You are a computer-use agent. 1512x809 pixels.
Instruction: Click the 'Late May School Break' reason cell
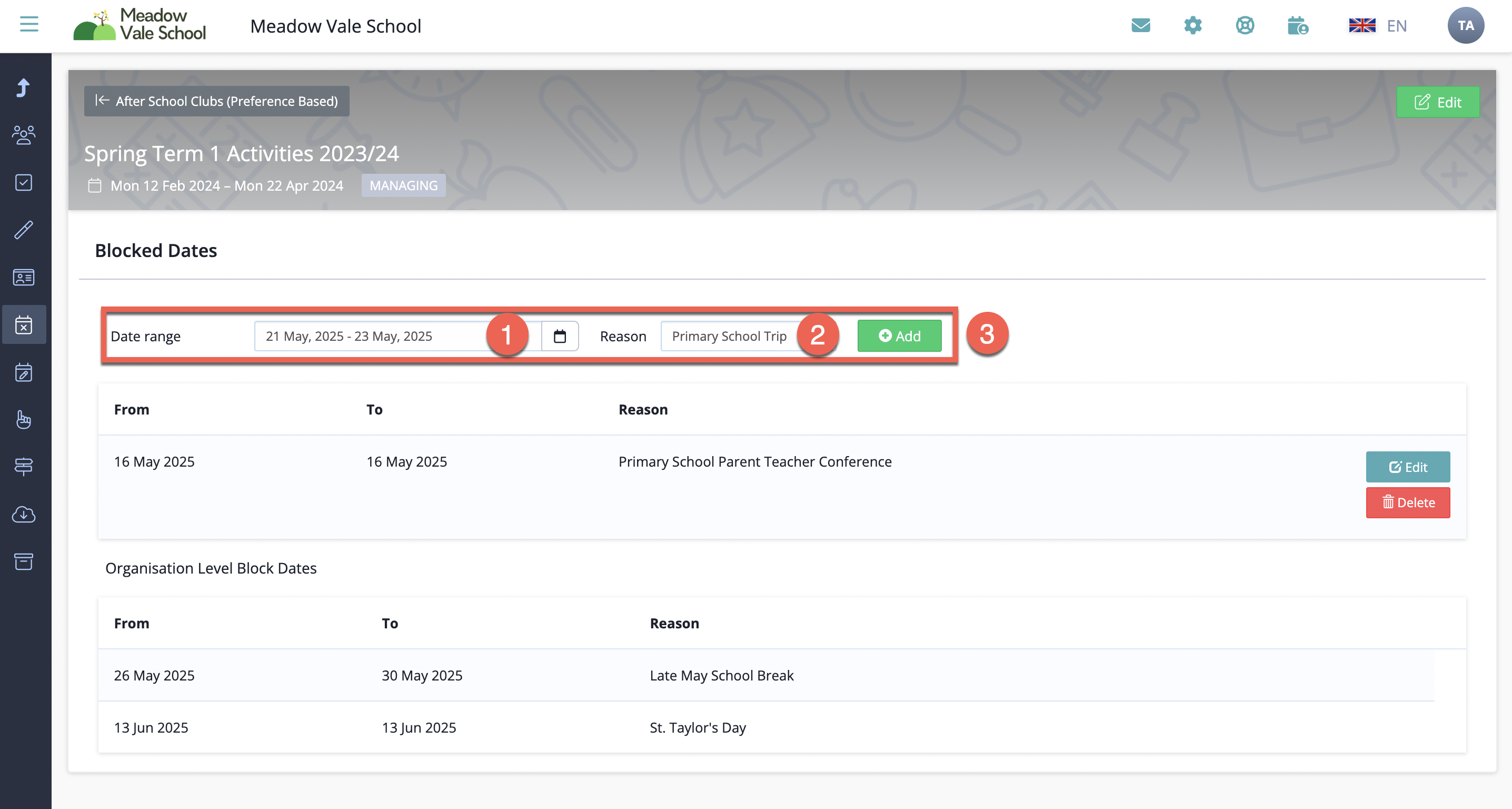point(721,675)
